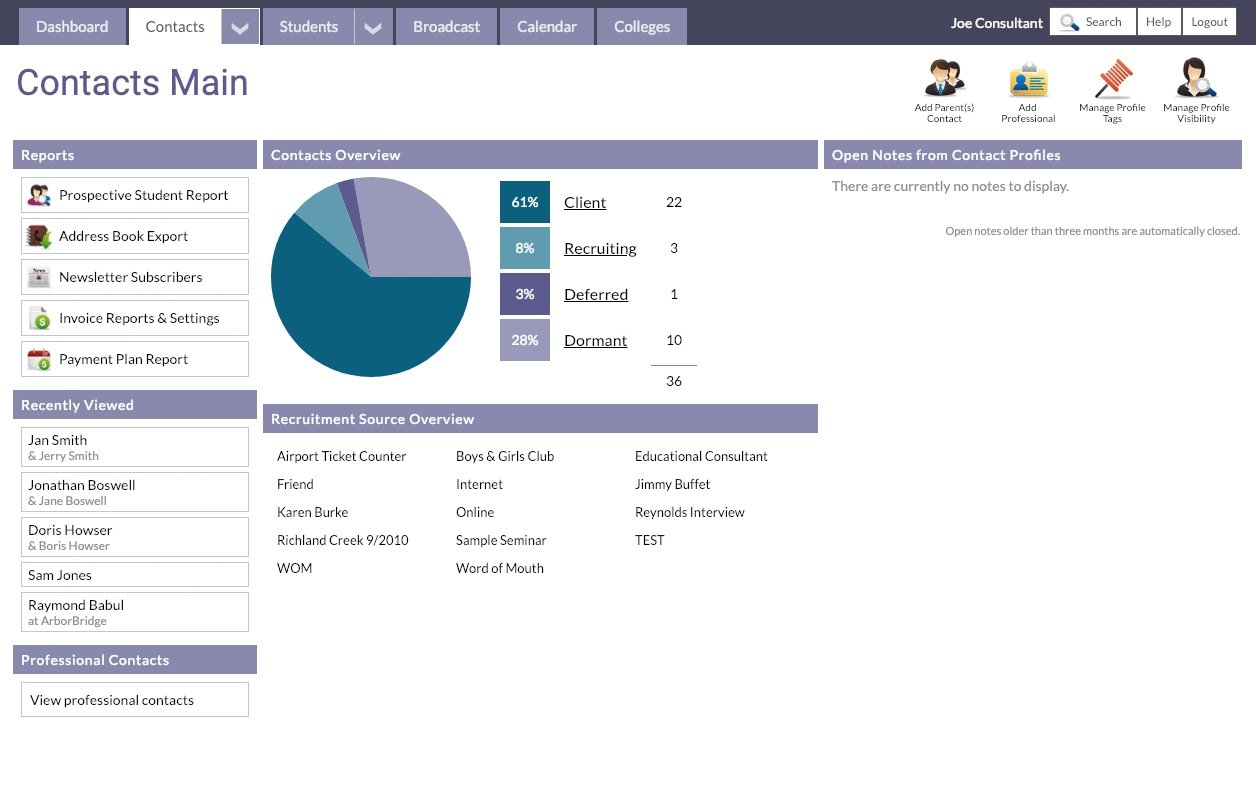Open Manage Profile Visibility icon
1256x786 pixels.
point(1196,78)
